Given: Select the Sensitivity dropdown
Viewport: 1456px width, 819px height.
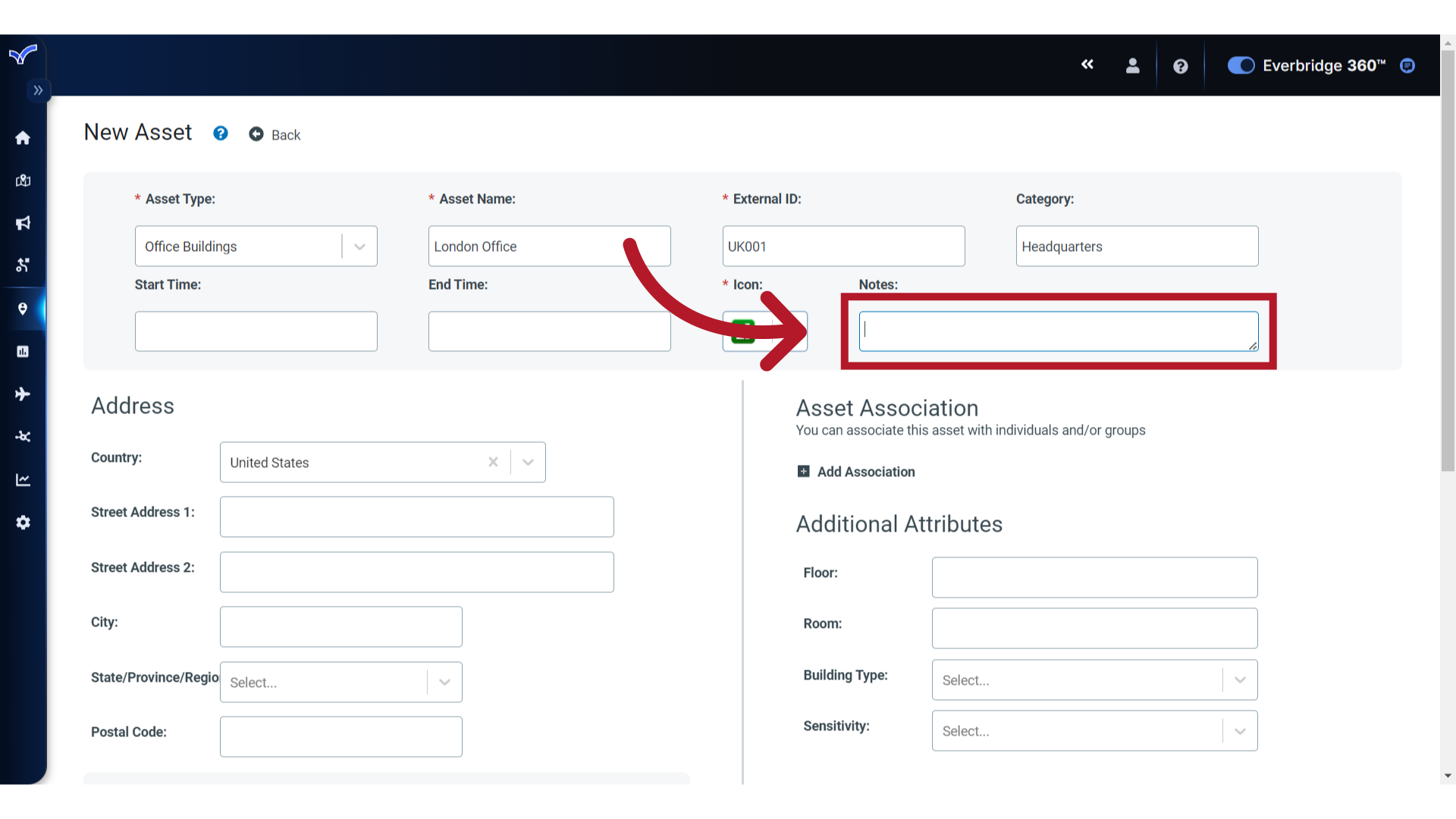Looking at the screenshot, I should point(1094,731).
